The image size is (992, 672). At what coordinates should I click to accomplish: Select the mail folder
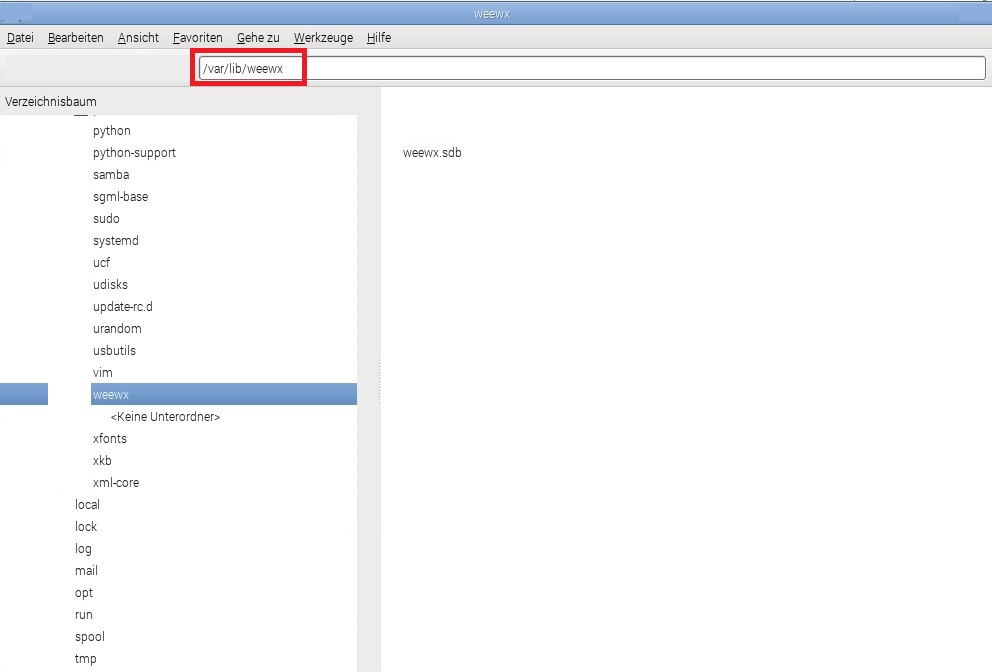(x=86, y=571)
